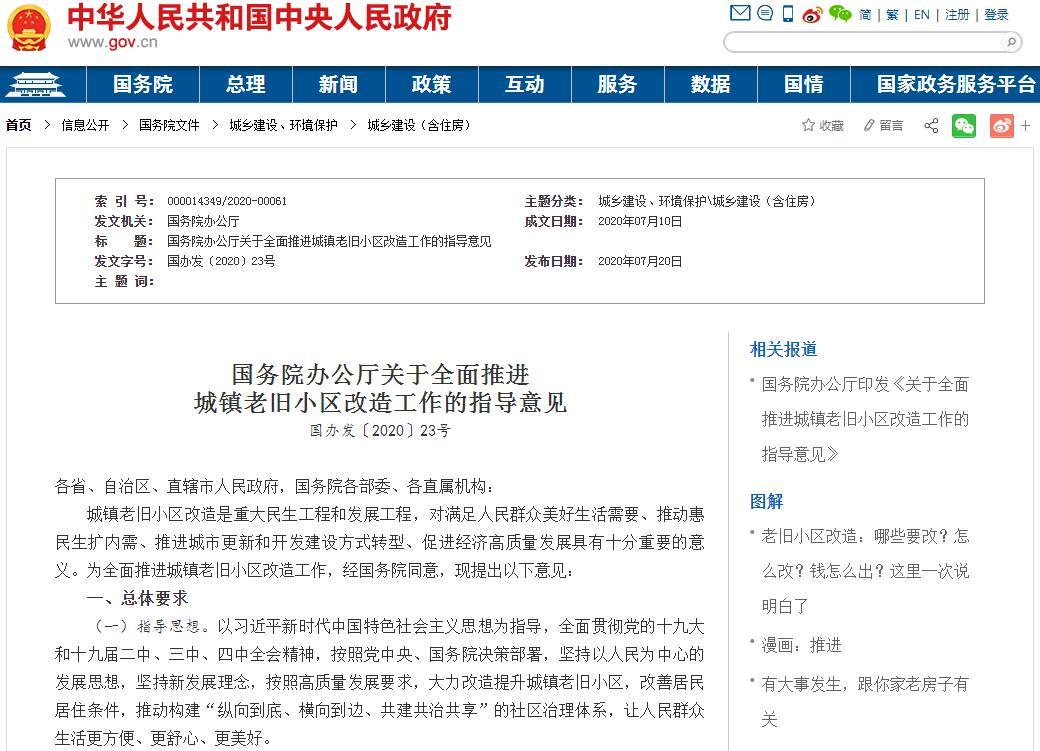Open the 数据 menu

pyautogui.click(x=710, y=84)
